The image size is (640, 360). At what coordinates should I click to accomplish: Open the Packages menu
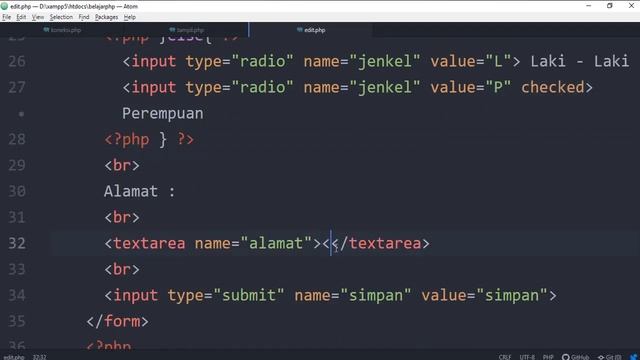[106, 17]
